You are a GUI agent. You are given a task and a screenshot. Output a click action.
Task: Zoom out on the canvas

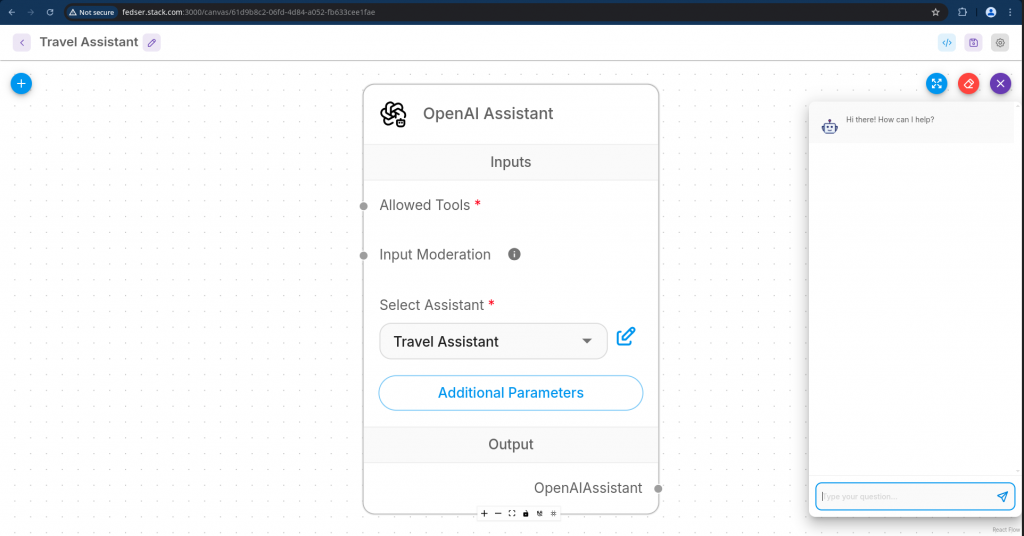(x=498, y=513)
